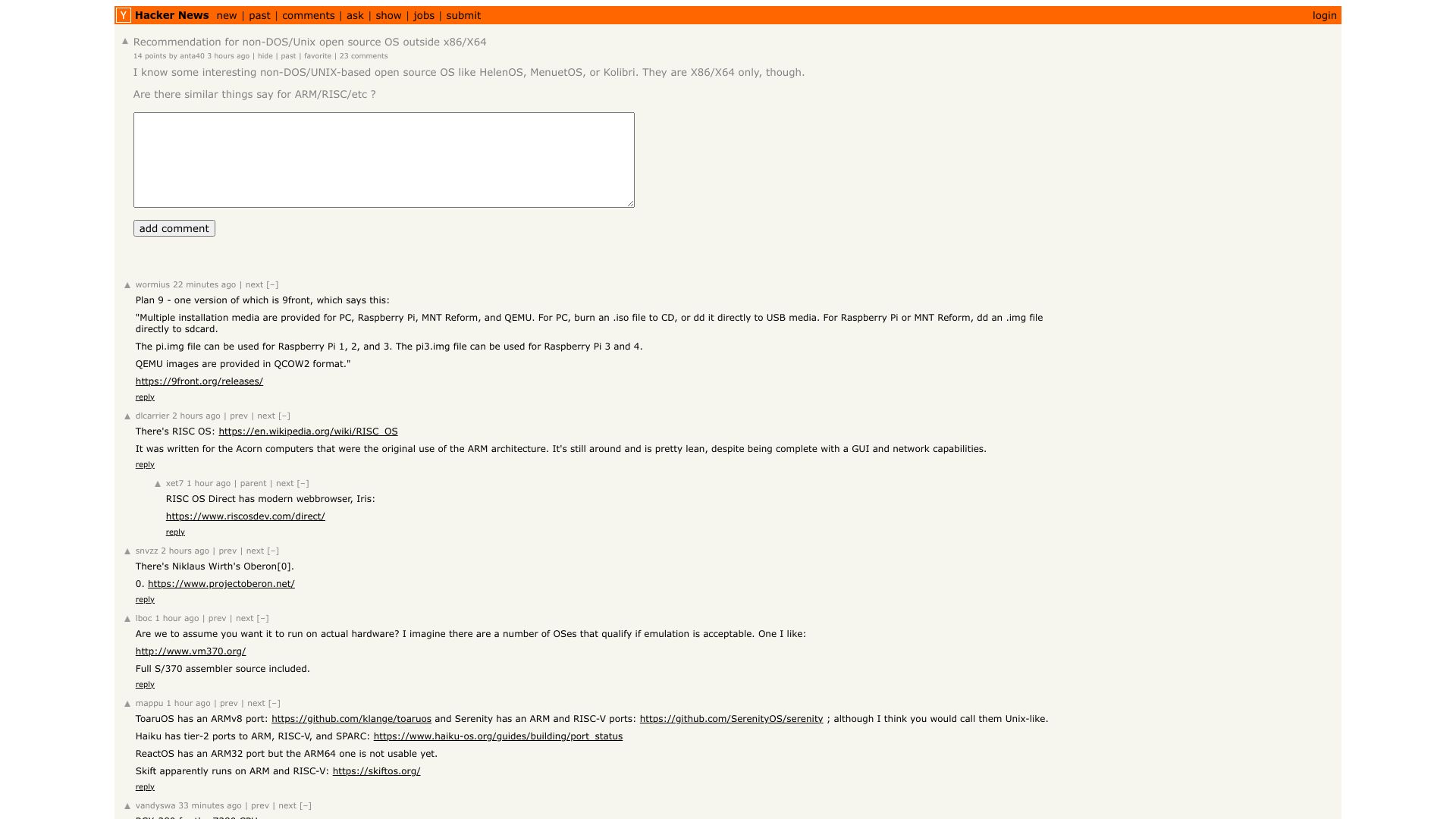This screenshot has width=1456, height=819.
Task: Focus the comment text area
Action: [x=384, y=160]
